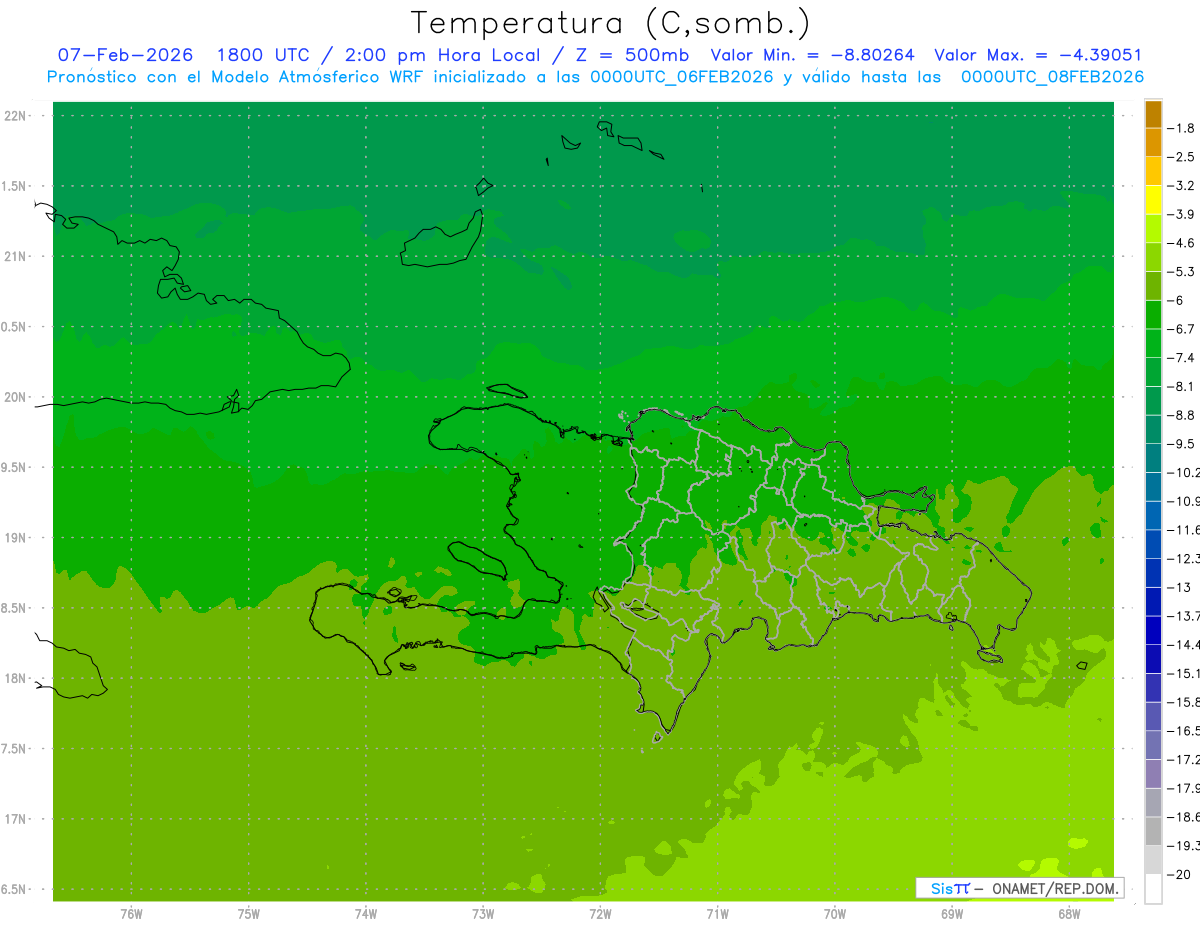Click the "-14.4" colorbar label

(1183, 645)
